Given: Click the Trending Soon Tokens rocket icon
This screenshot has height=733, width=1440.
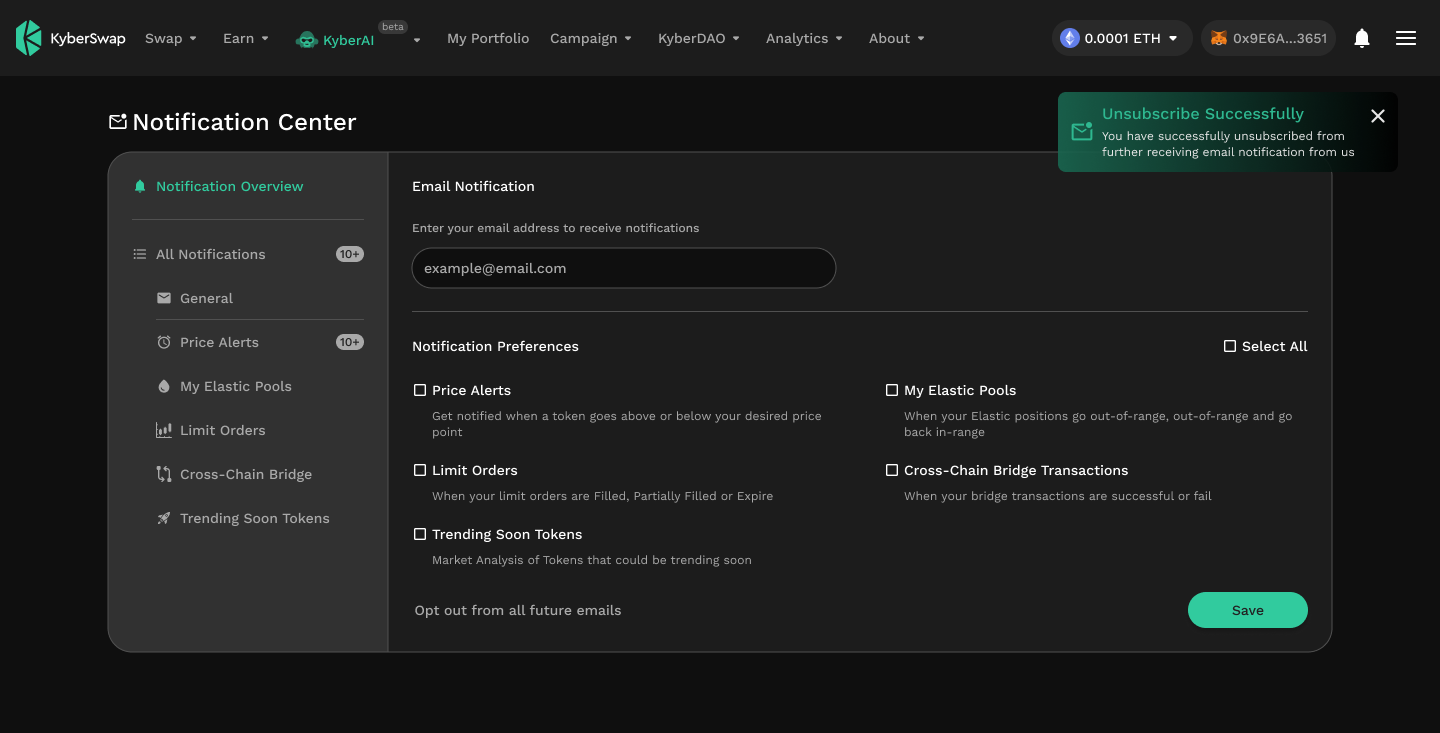Looking at the screenshot, I should (164, 518).
